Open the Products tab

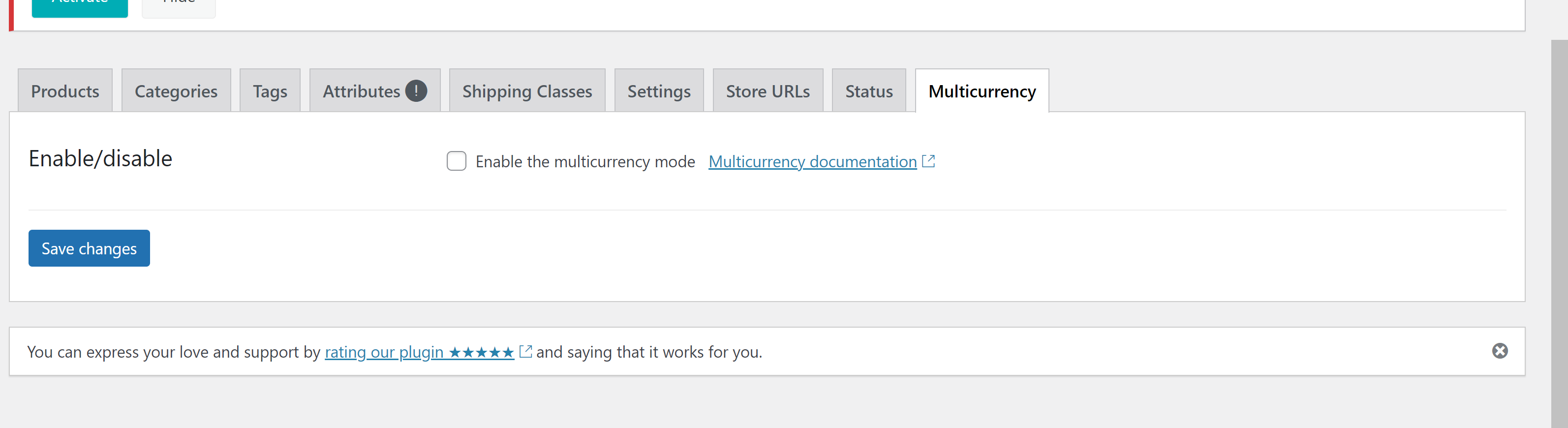(x=65, y=92)
